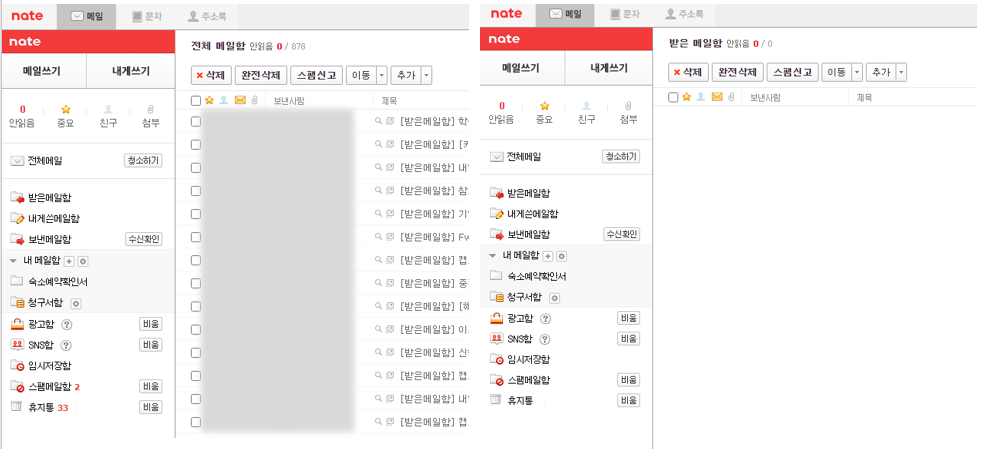Screen dimensions: 983x449
Task: Open the 이동 dropdown arrow in 전체 메일함 toolbar
Action: (x=382, y=75)
